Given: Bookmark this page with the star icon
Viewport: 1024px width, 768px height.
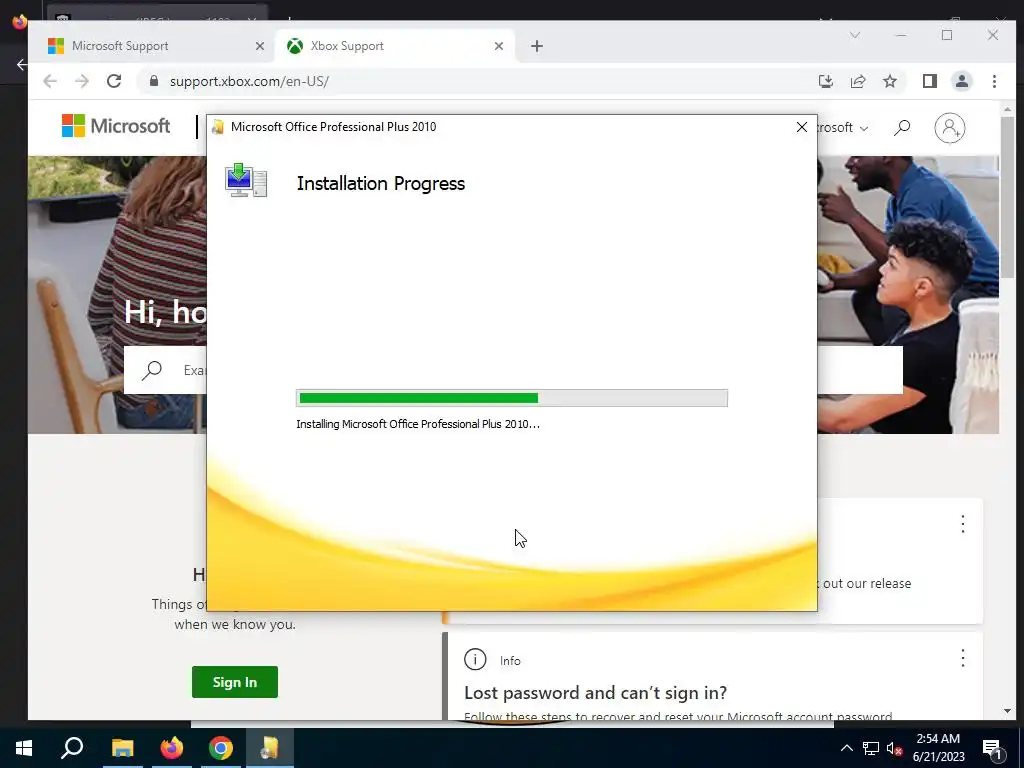Looking at the screenshot, I should 889,81.
